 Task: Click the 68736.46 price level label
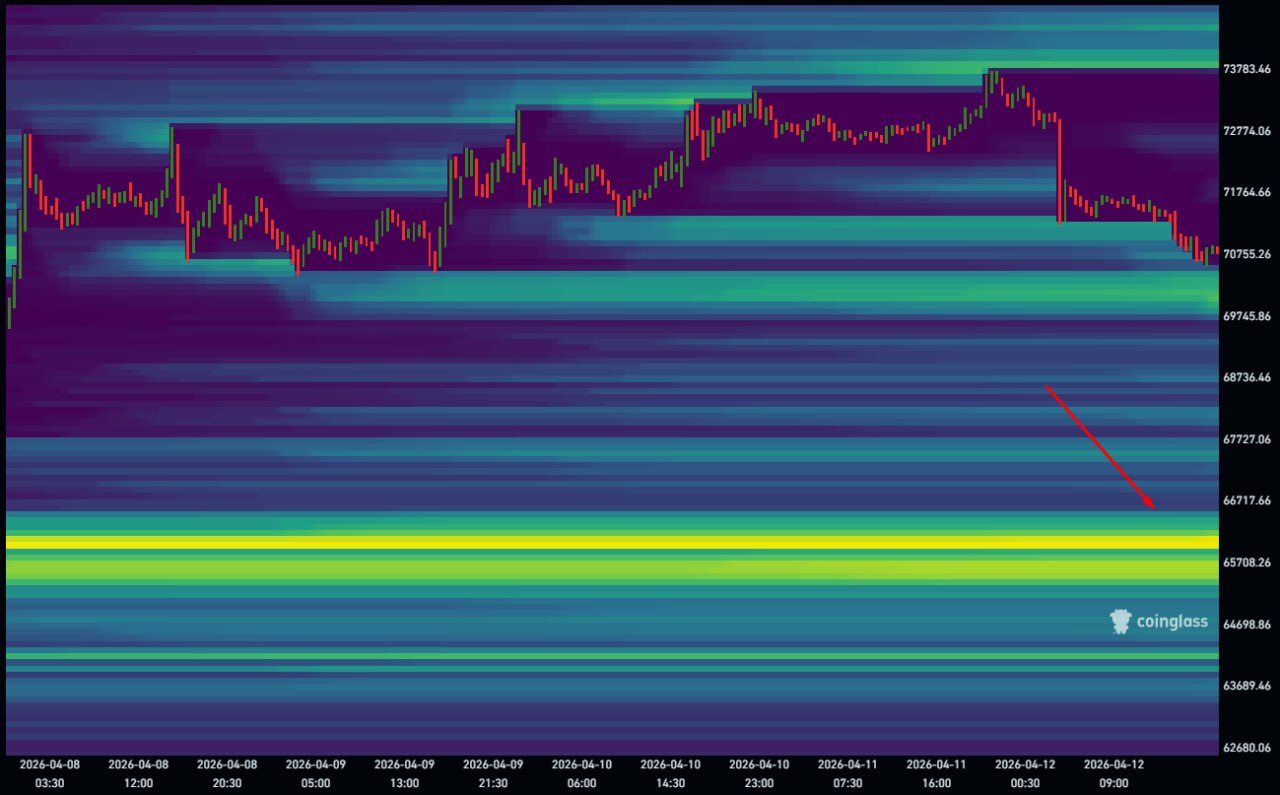[1247, 377]
